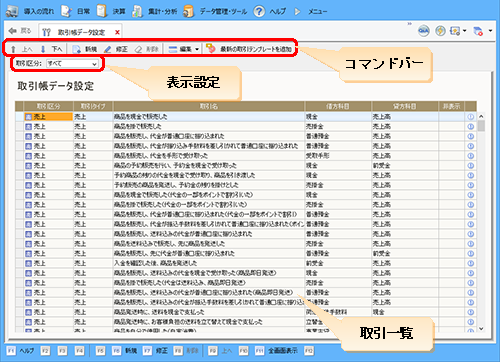Click 最新の取引テンプレートを追加 button

(x=249, y=49)
